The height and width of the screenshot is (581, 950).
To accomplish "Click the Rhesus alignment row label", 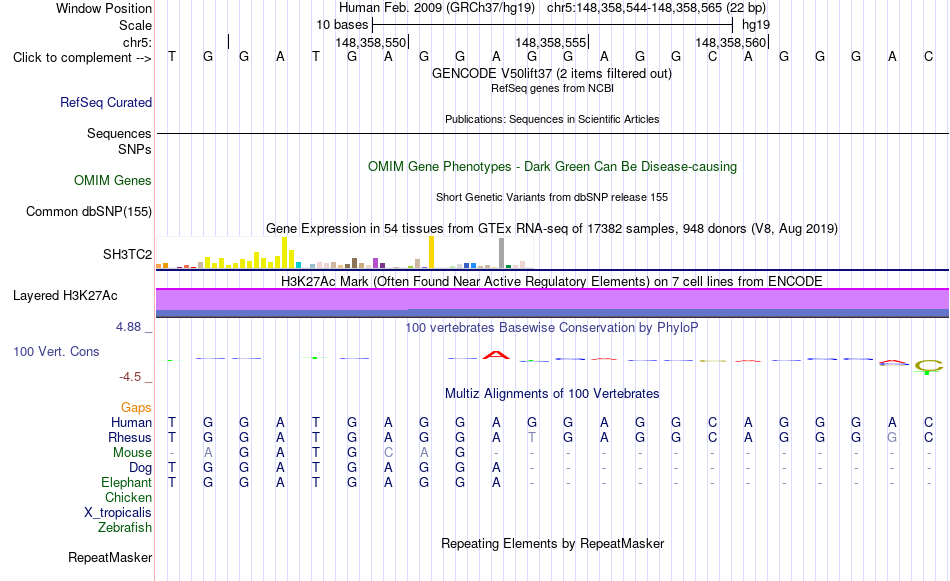I will (130, 437).
